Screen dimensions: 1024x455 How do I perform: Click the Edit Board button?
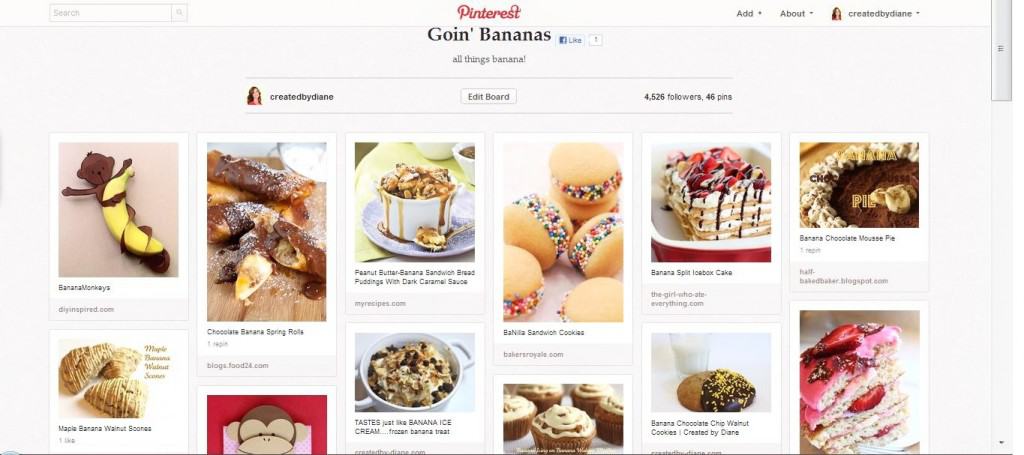488,97
